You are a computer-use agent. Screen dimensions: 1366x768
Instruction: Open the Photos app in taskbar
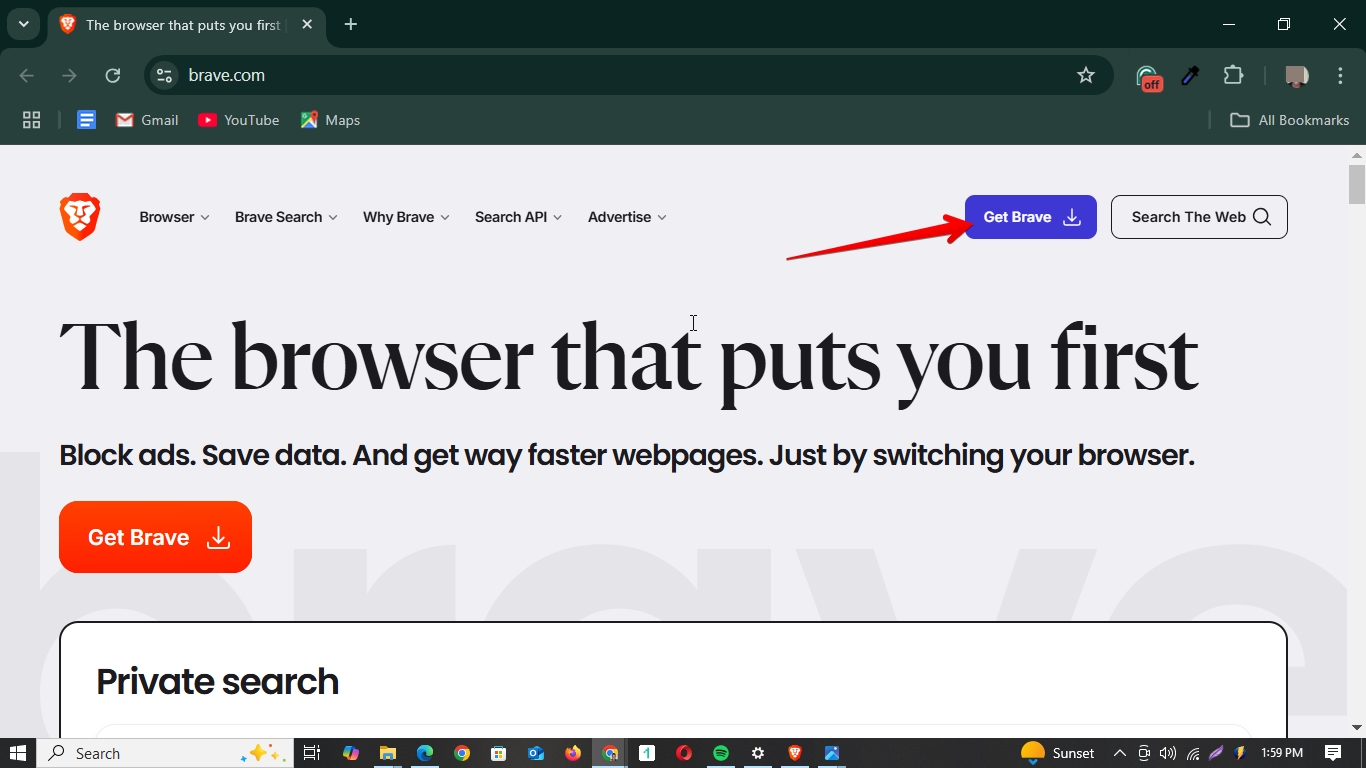832,753
